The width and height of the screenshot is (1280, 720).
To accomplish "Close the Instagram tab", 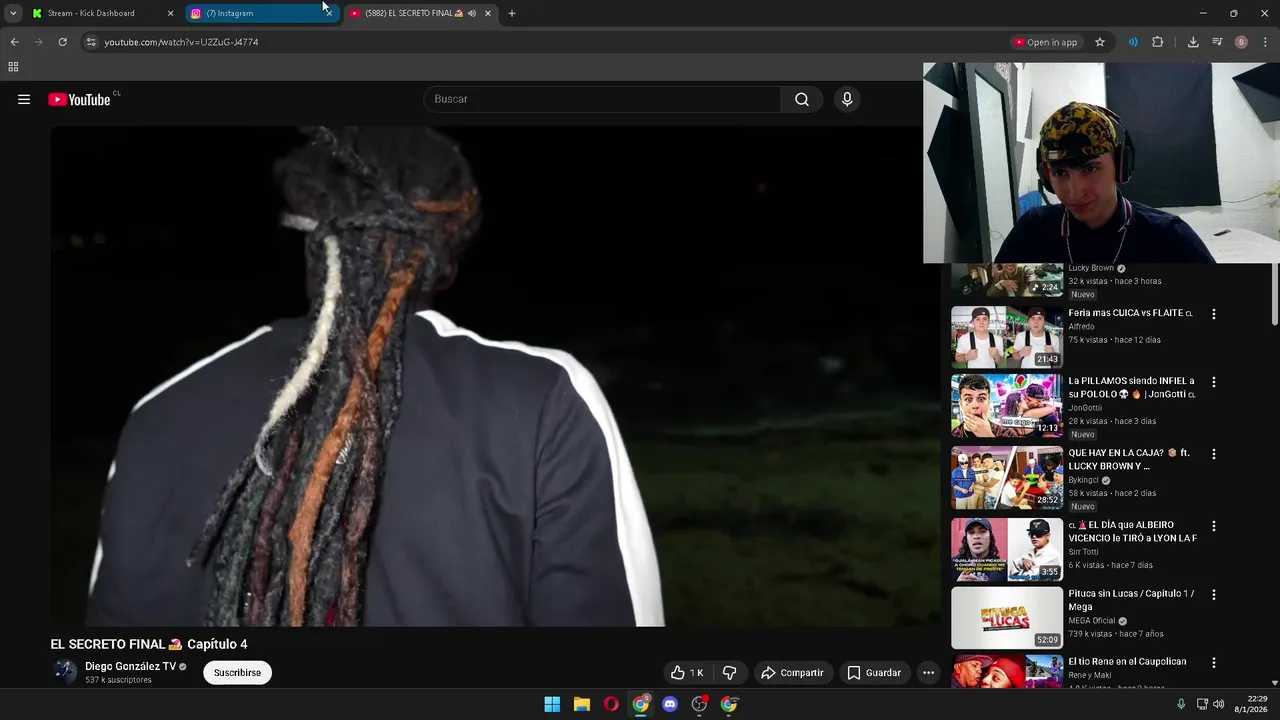I will 329,13.
